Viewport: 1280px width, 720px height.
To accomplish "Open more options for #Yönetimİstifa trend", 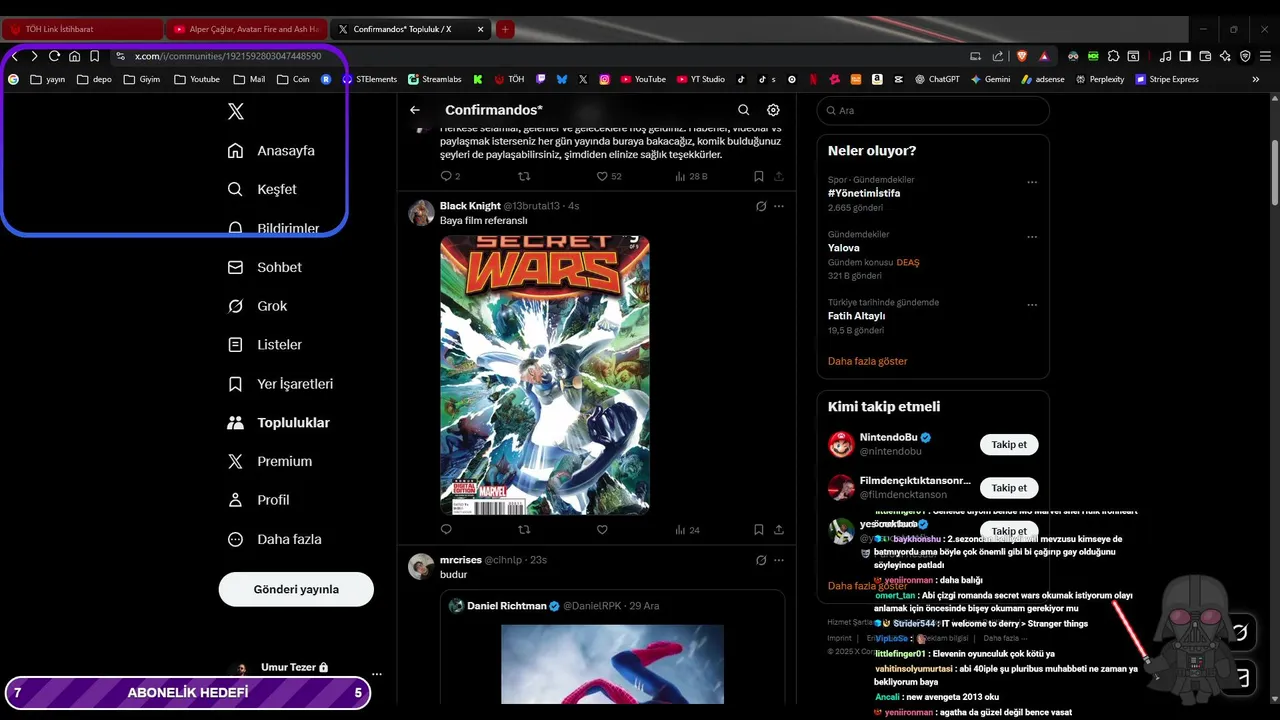I will (1032, 182).
